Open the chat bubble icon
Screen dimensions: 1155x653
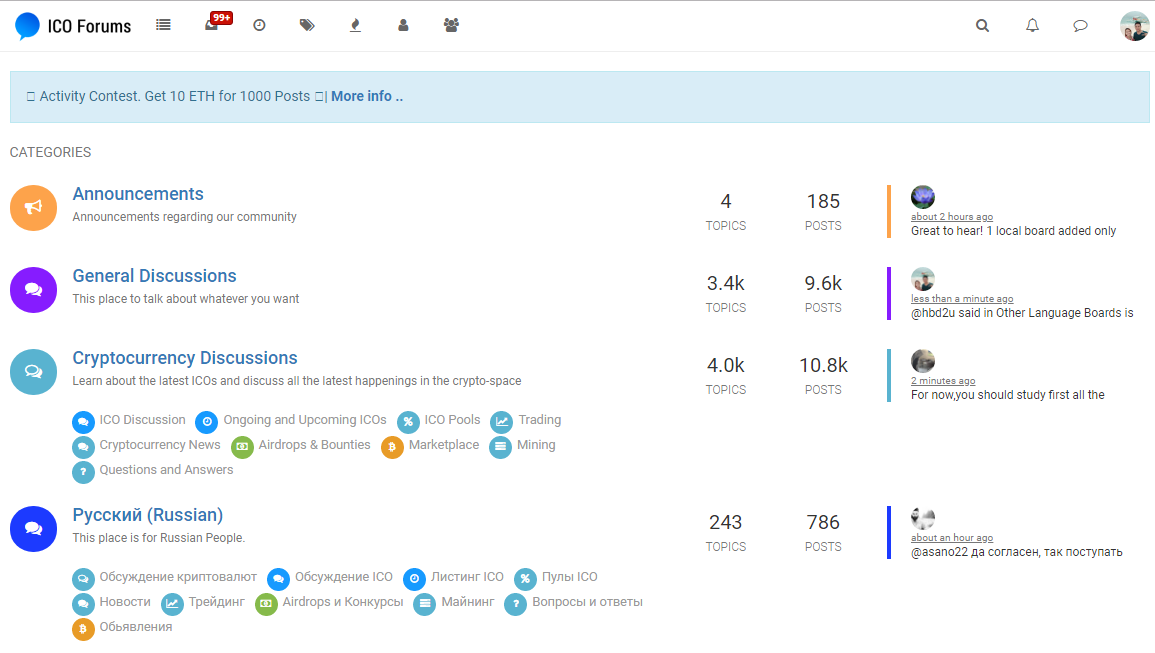pos(1081,26)
